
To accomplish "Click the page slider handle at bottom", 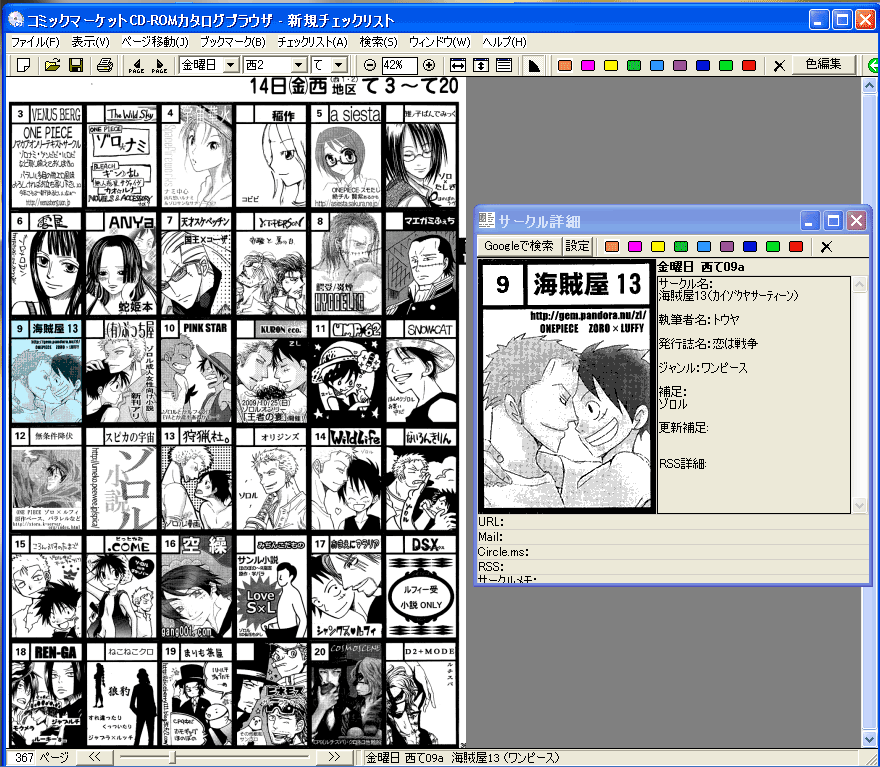I will click(172, 757).
